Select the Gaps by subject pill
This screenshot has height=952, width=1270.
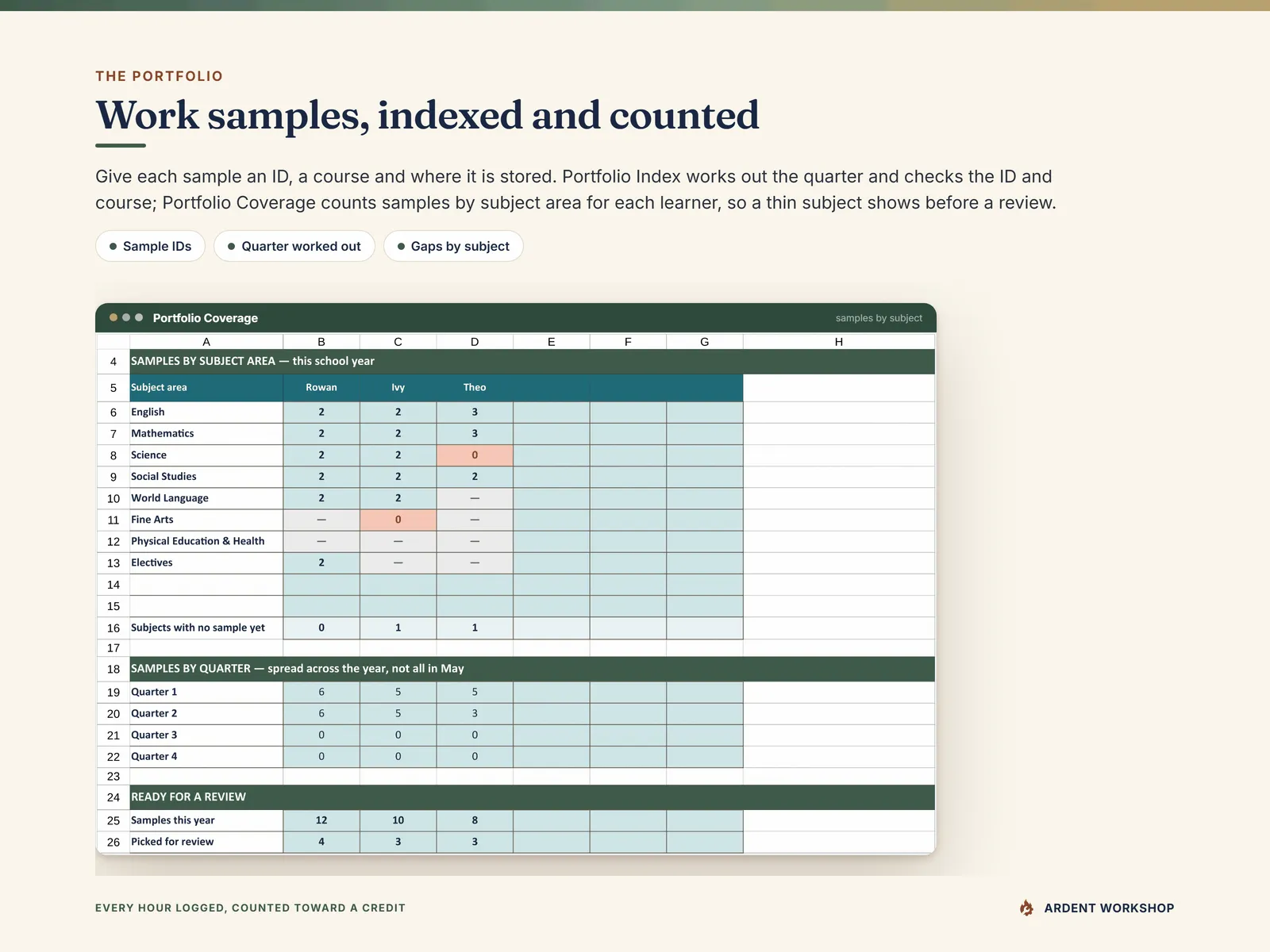(453, 246)
